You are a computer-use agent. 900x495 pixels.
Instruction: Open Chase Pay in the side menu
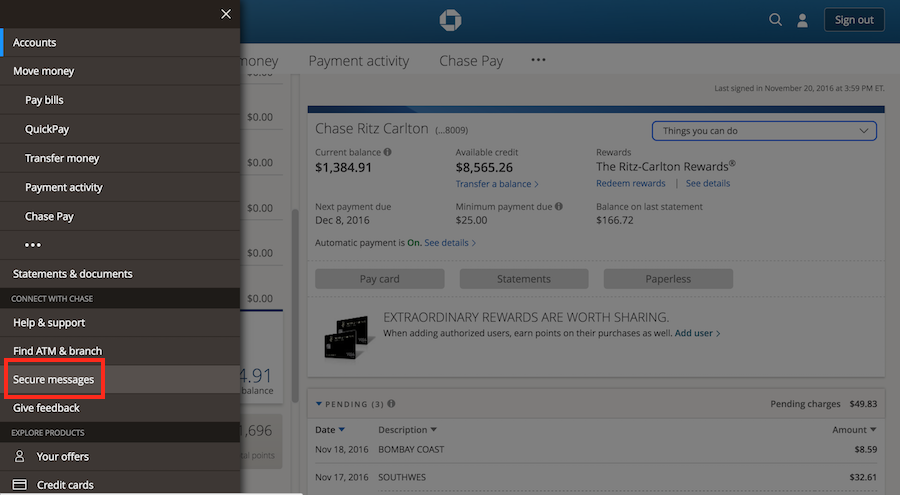[120, 216]
